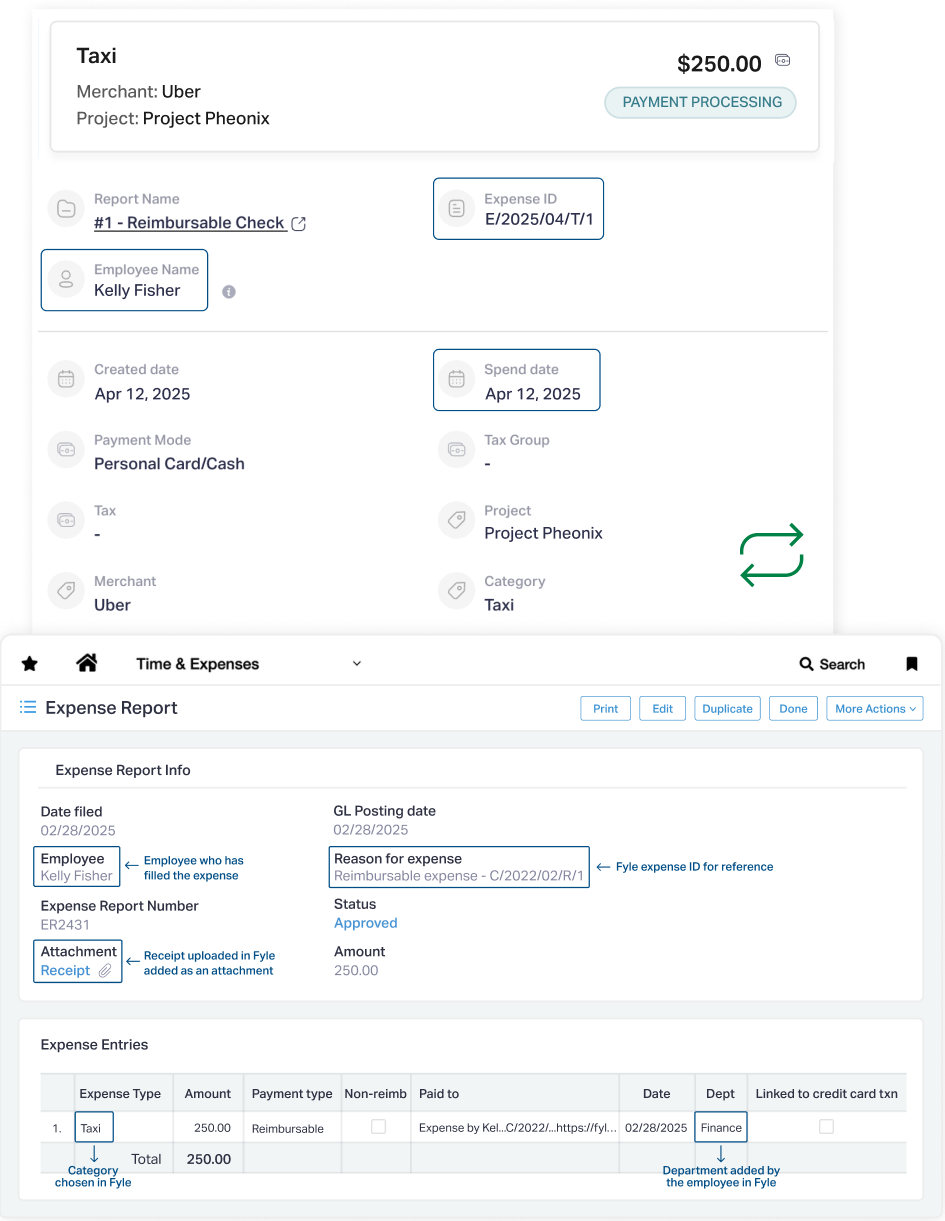Open Search with the magnifier icon
The image size is (945, 1221).
[x=805, y=663]
